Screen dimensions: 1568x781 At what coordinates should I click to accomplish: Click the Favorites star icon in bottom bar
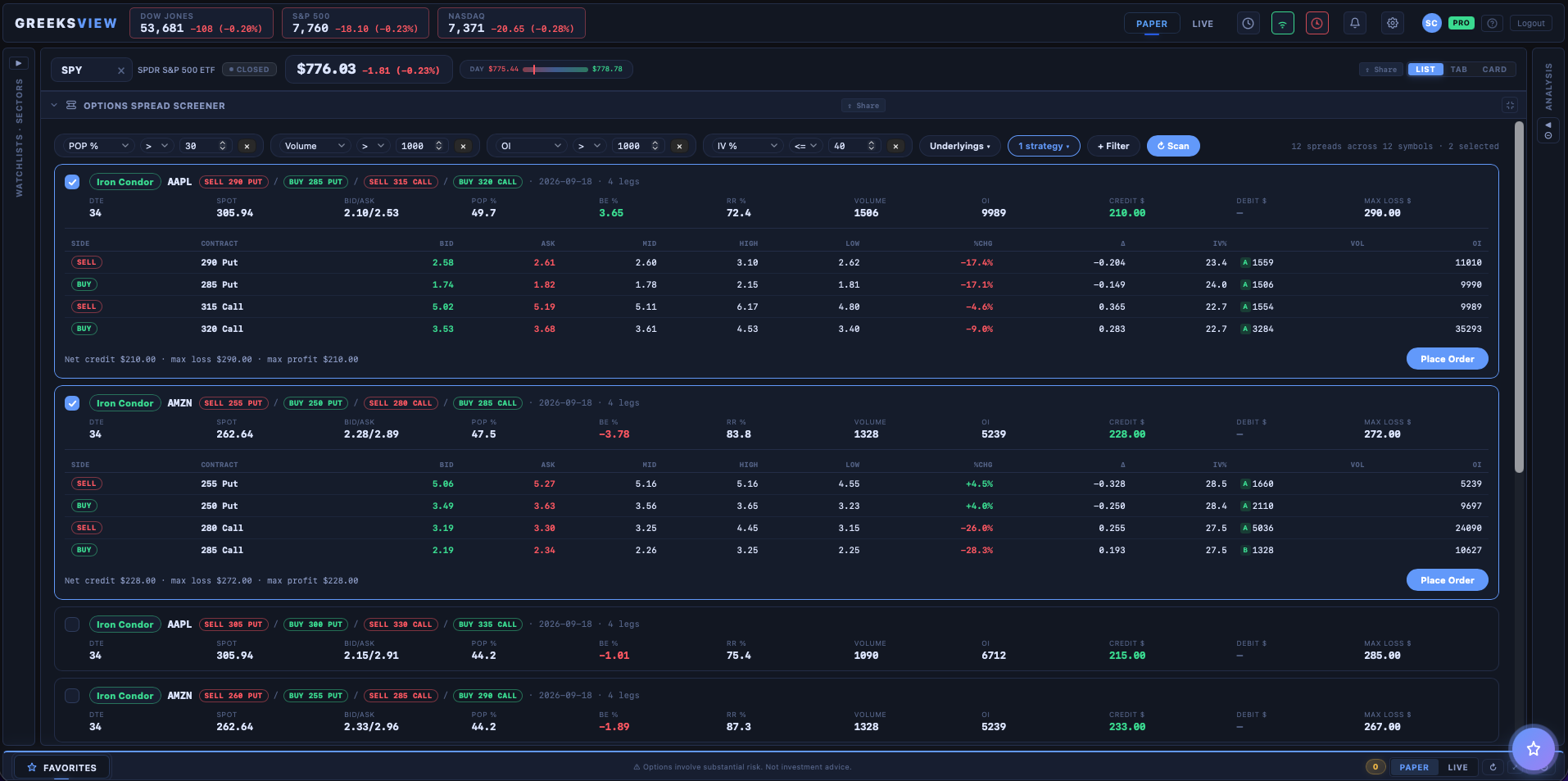32,768
